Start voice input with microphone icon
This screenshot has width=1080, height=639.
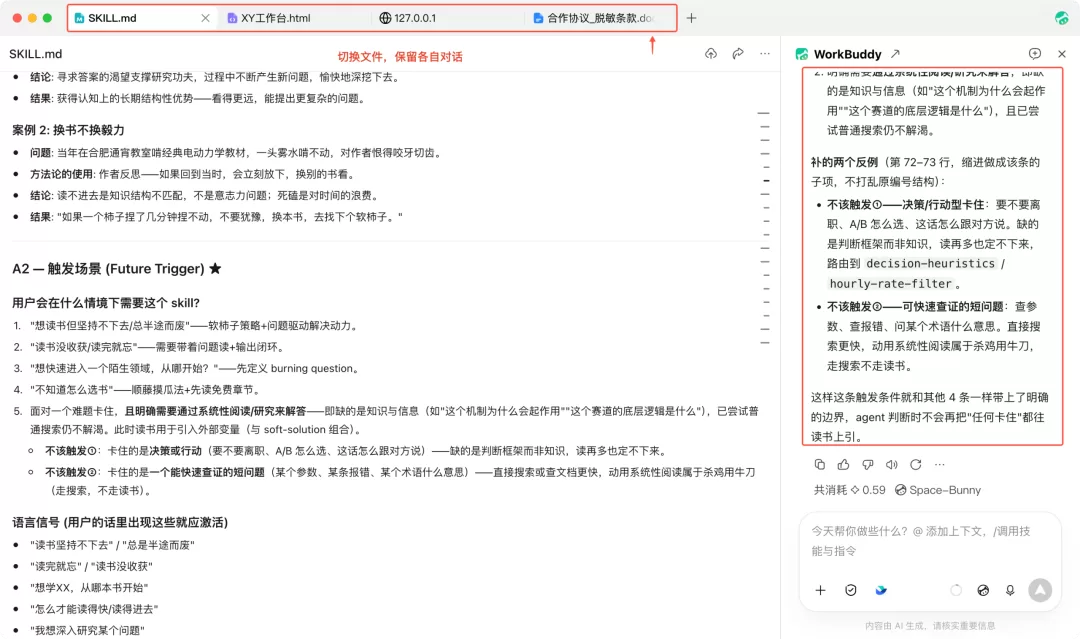pos(1010,590)
